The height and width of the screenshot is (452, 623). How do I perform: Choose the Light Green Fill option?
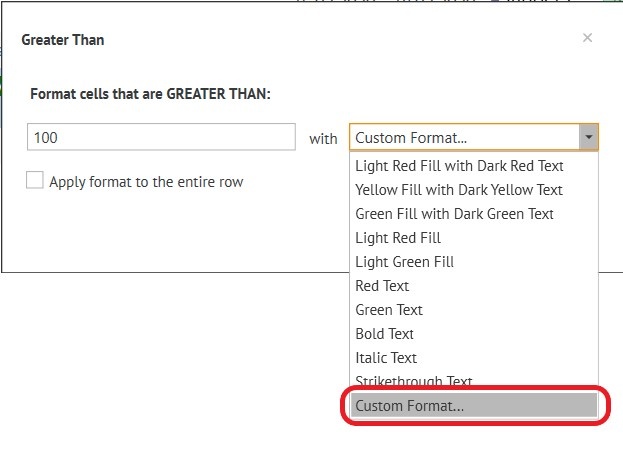point(404,261)
